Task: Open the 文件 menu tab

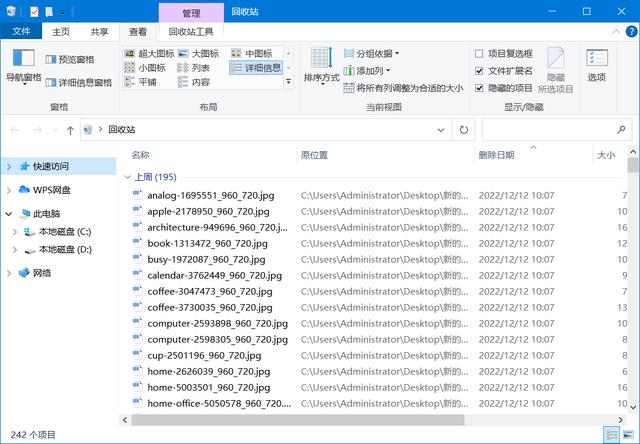Action: (21, 31)
